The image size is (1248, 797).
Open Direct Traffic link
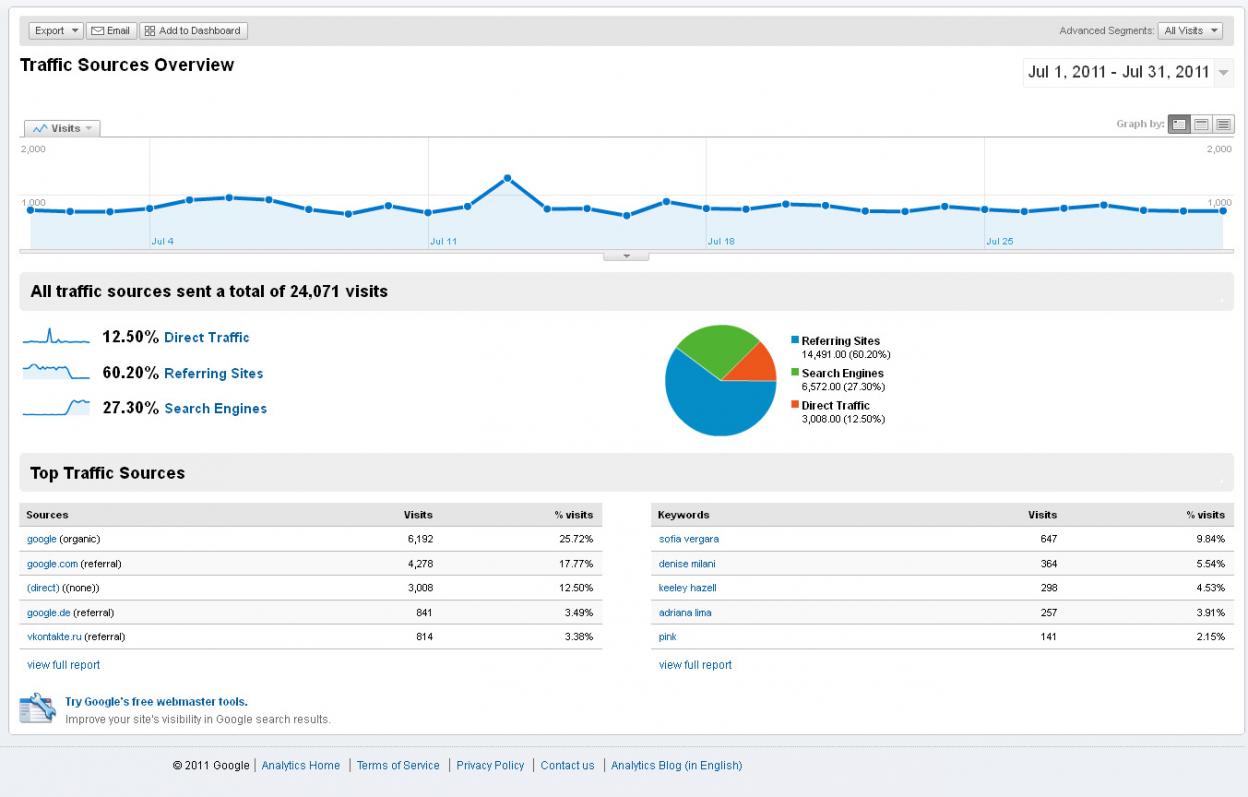[207, 338]
